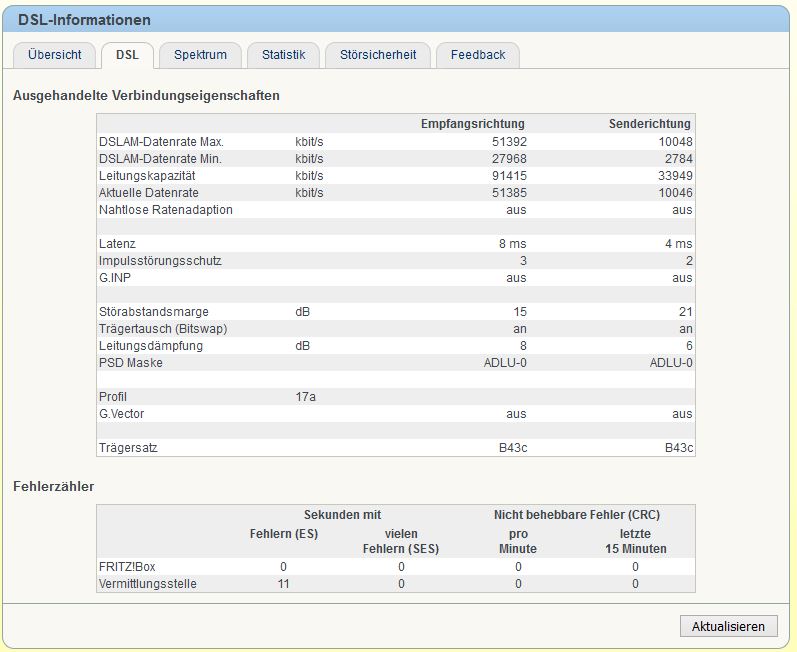The width and height of the screenshot is (797, 652).
Task: Click the Aktualisieren button
Action: (728, 626)
